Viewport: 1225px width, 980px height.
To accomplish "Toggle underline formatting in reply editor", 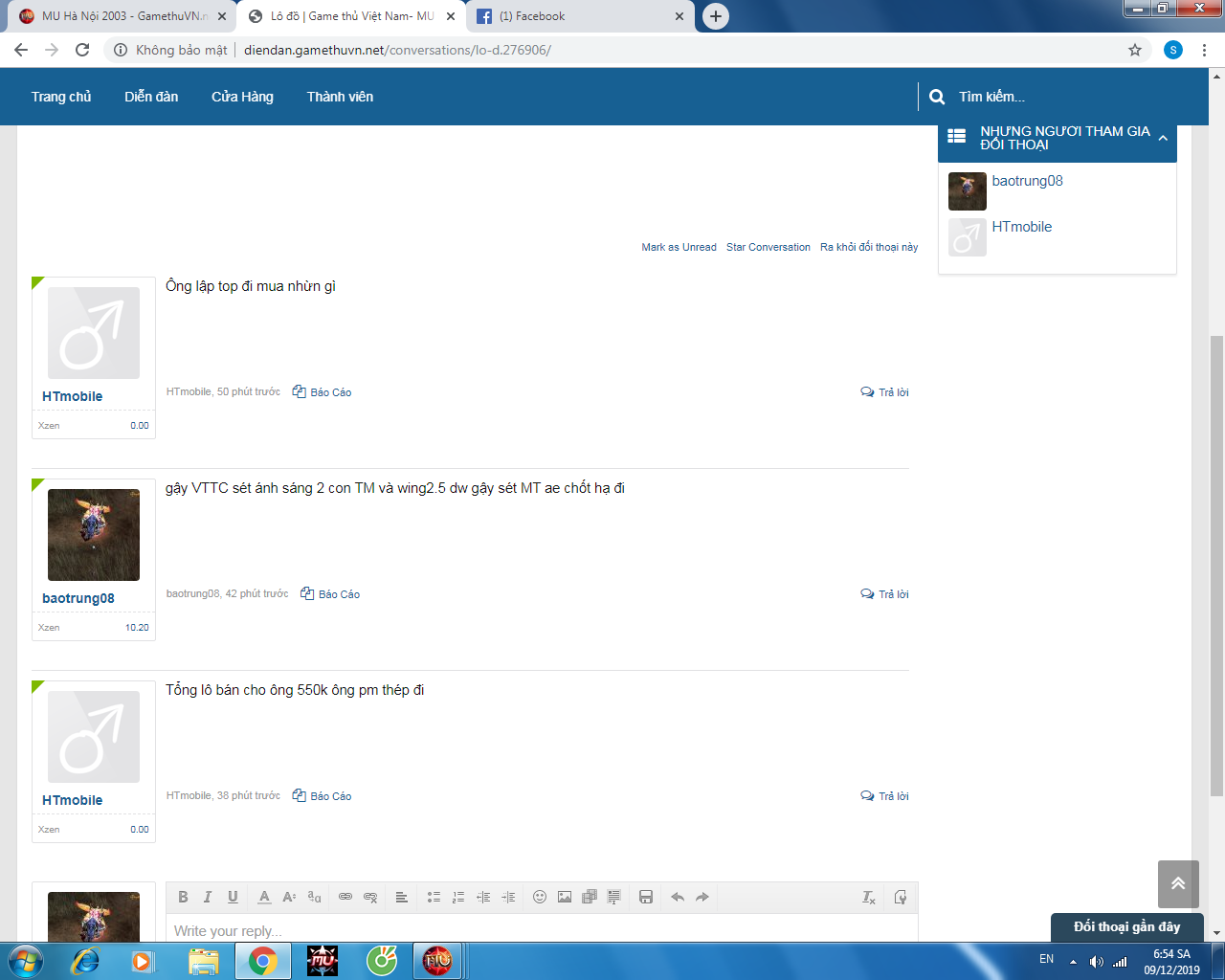I will [x=233, y=897].
